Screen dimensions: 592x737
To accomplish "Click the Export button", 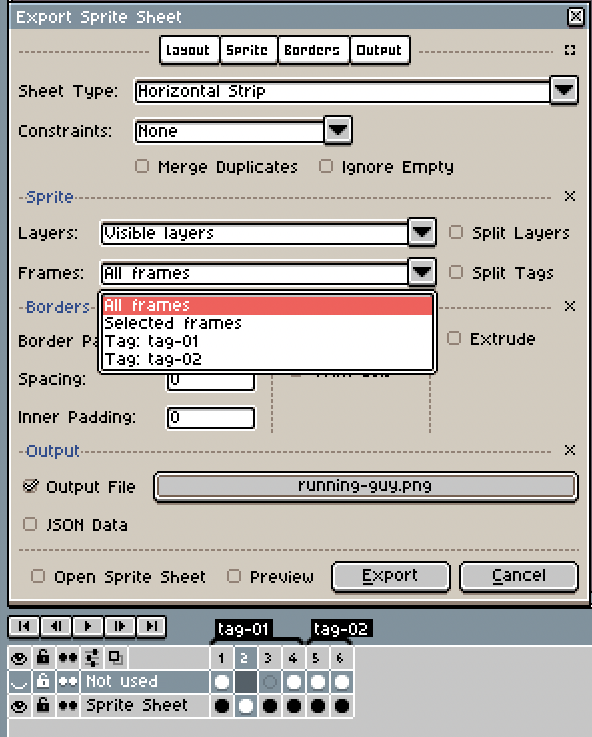I will tap(390, 576).
